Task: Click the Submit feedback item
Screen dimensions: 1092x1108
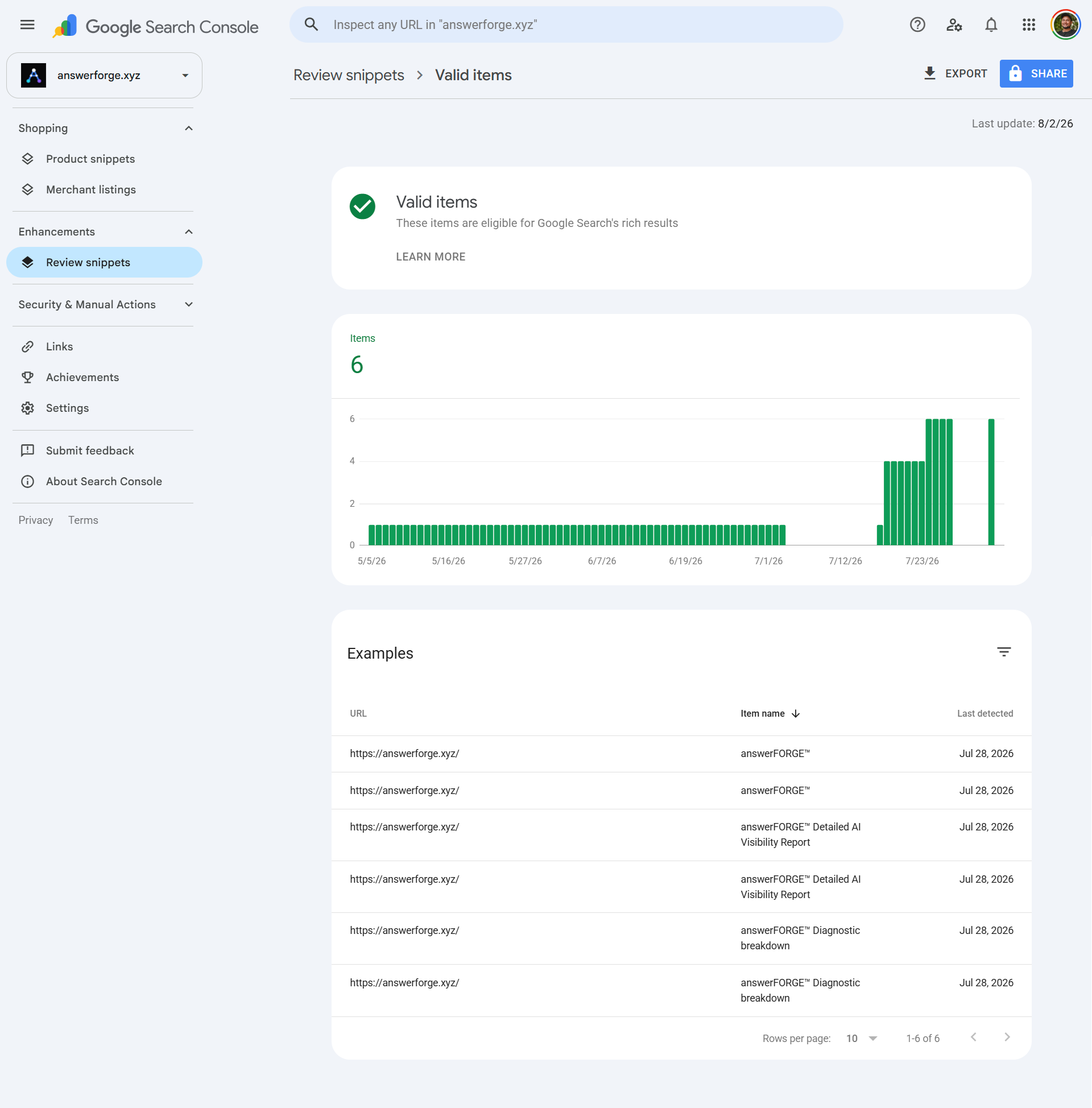Action: tap(104, 451)
